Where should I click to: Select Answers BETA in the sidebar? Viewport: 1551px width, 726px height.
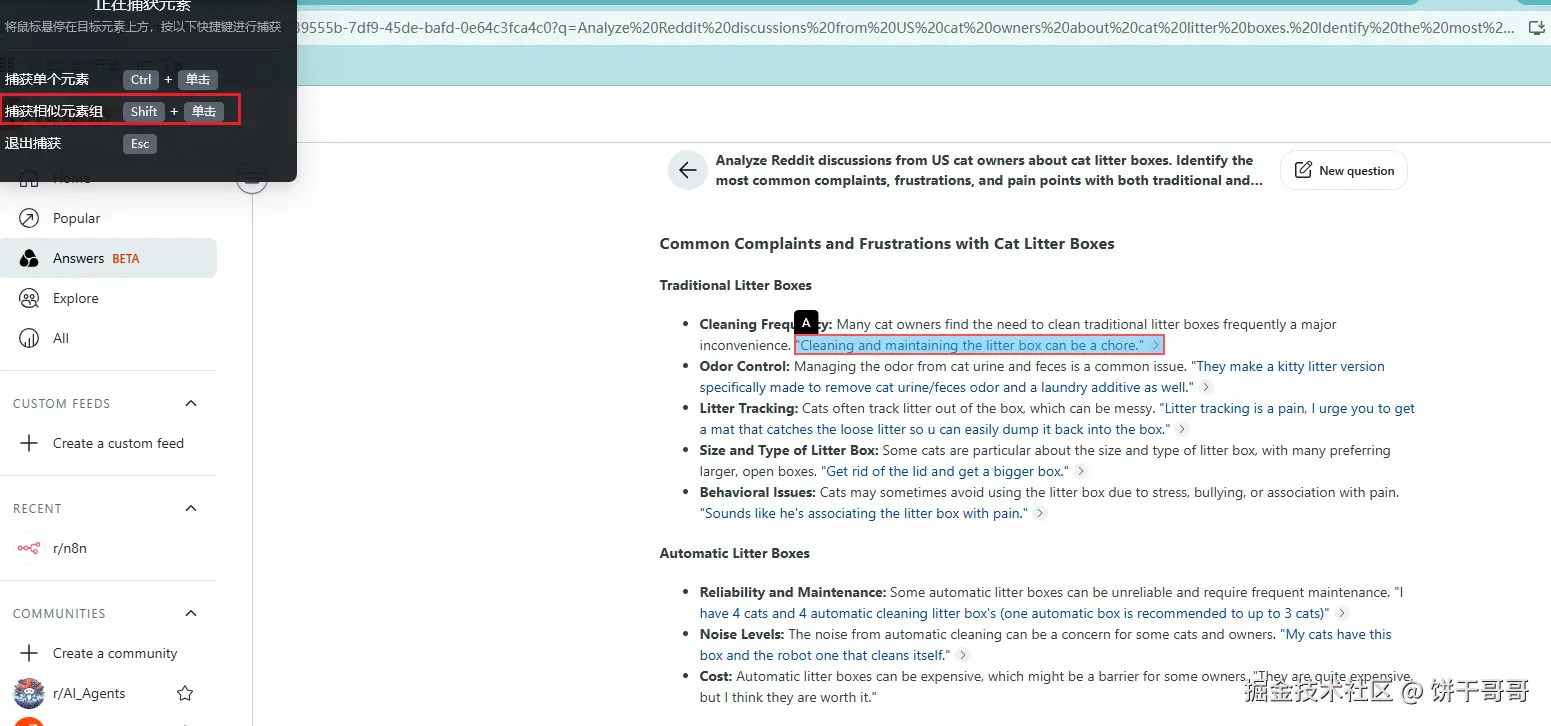tap(108, 258)
